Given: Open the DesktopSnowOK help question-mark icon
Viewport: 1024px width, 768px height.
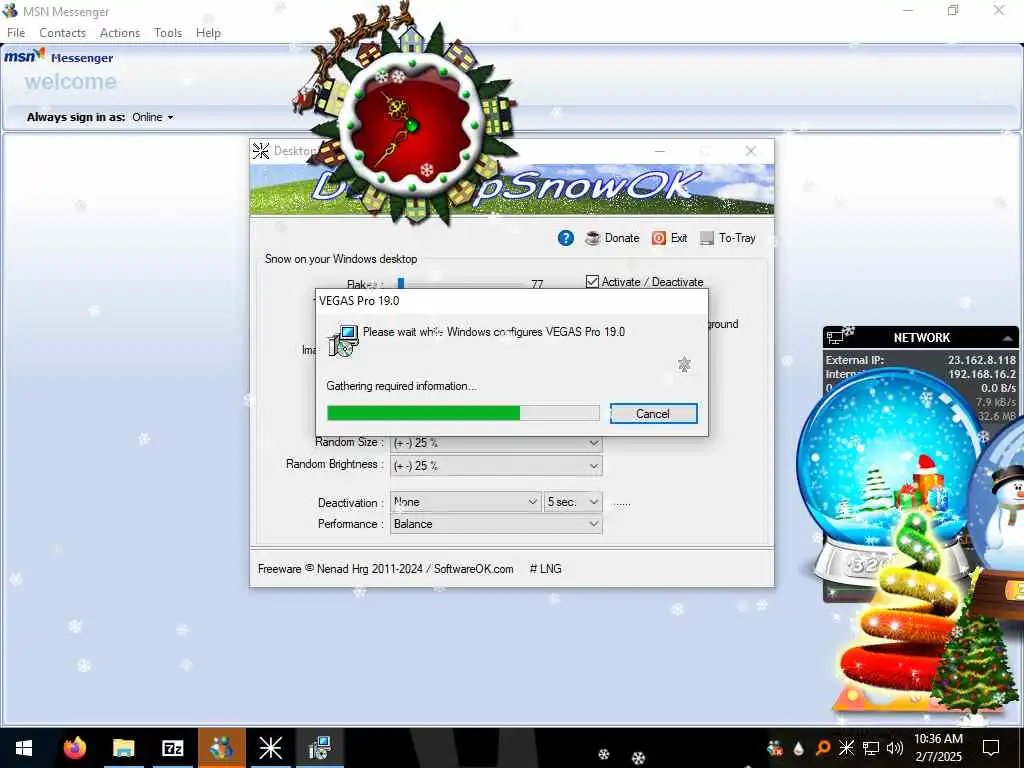Looking at the screenshot, I should (566, 238).
